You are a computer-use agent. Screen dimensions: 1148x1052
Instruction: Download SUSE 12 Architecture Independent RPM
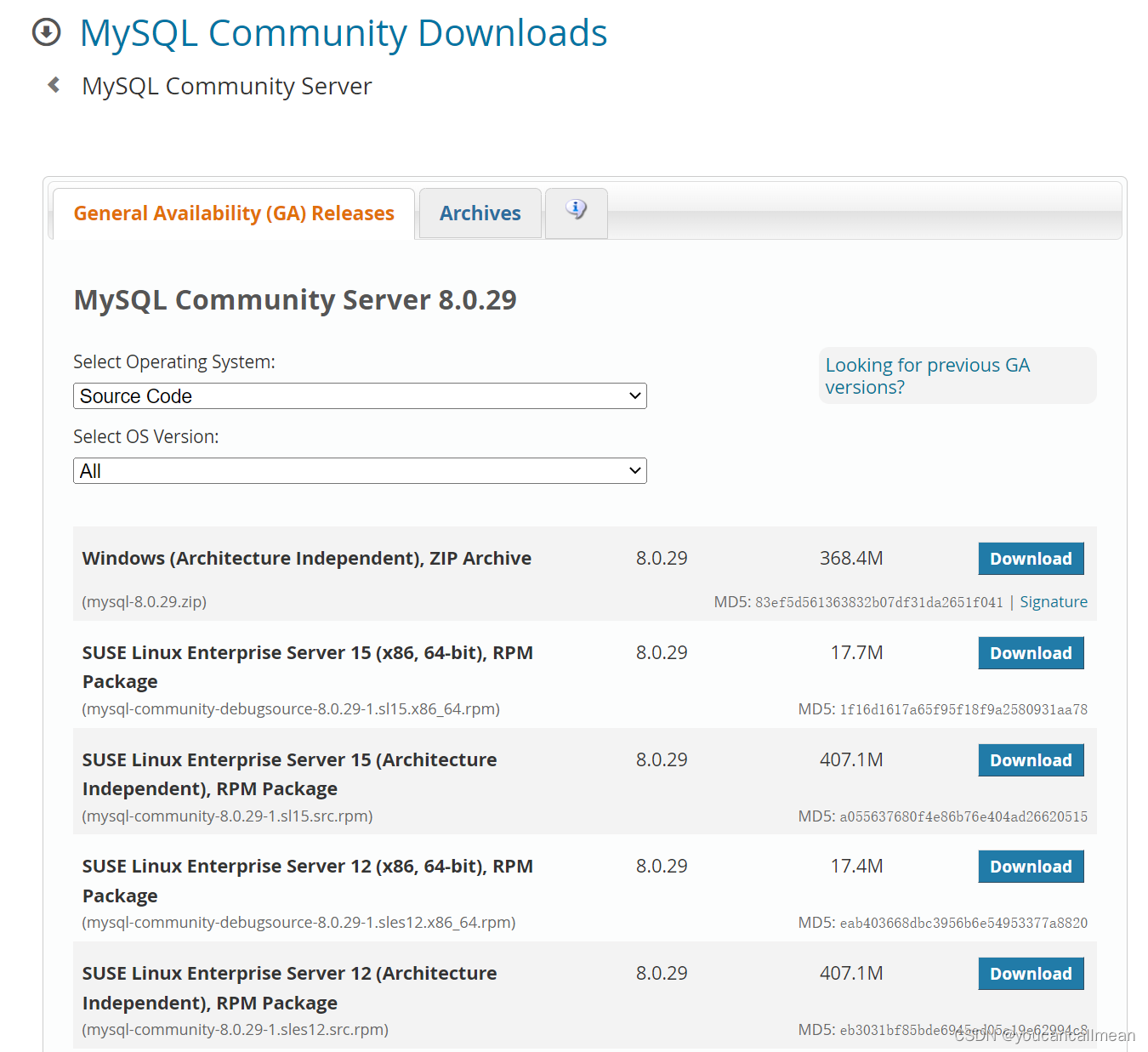(1031, 974)
